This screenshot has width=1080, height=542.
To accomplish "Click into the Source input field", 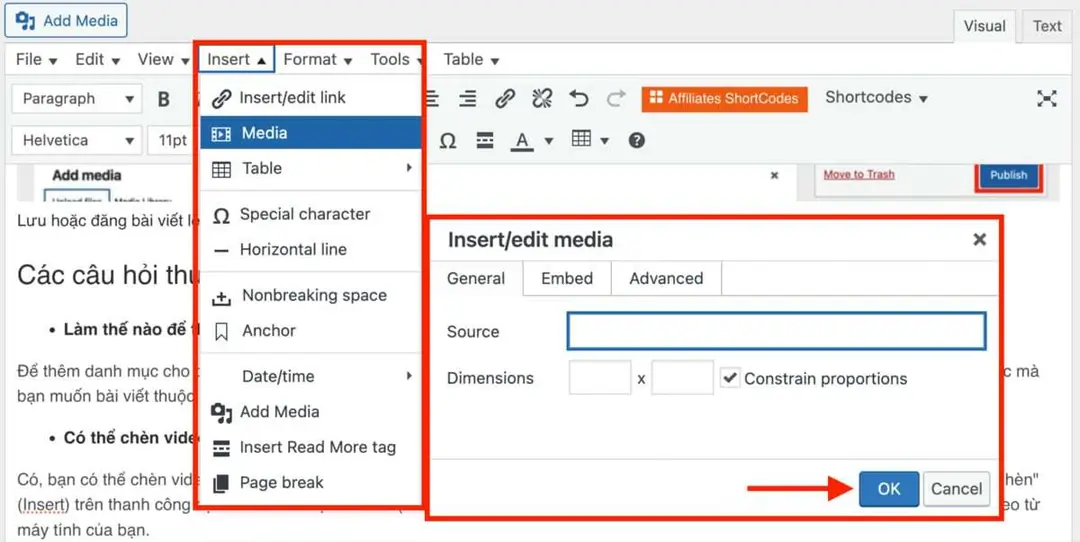I will (776, 331).
